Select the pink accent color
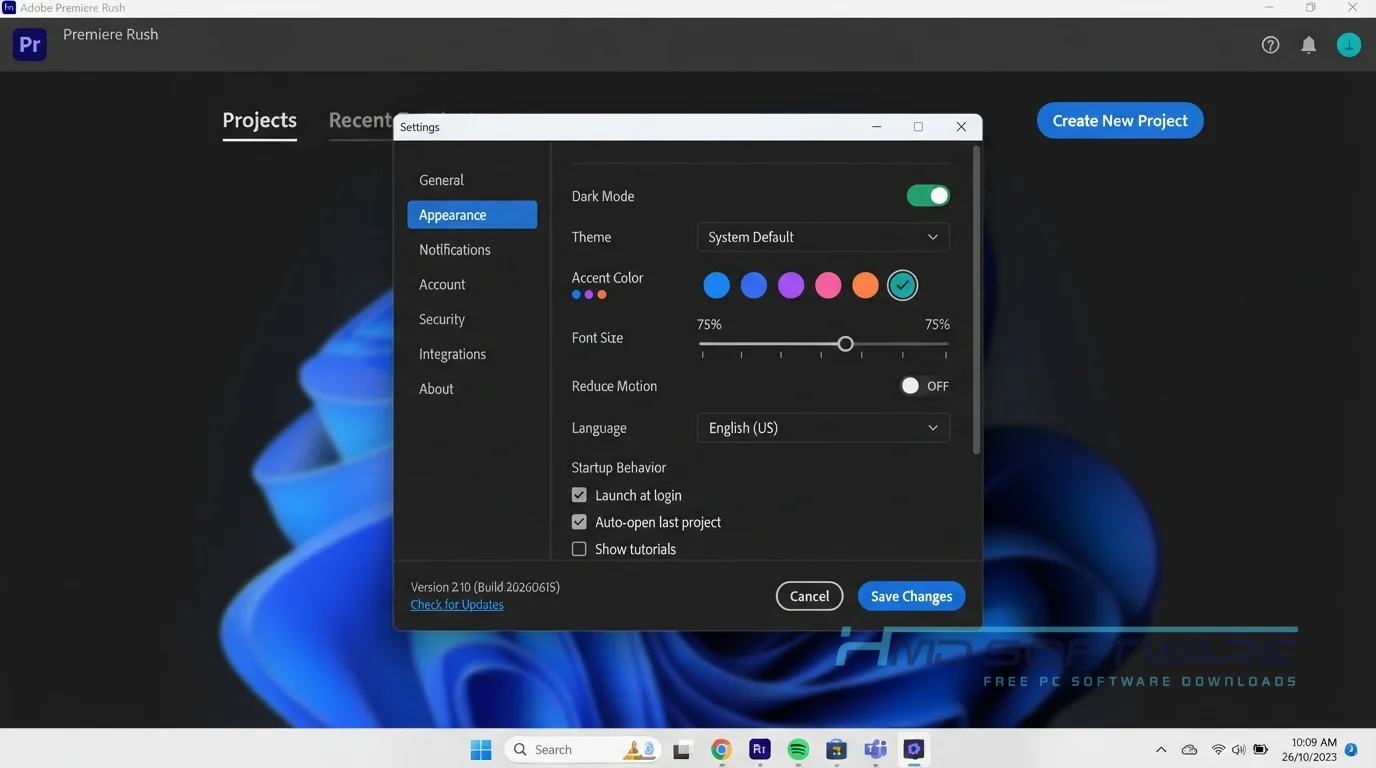 [828, 285]
